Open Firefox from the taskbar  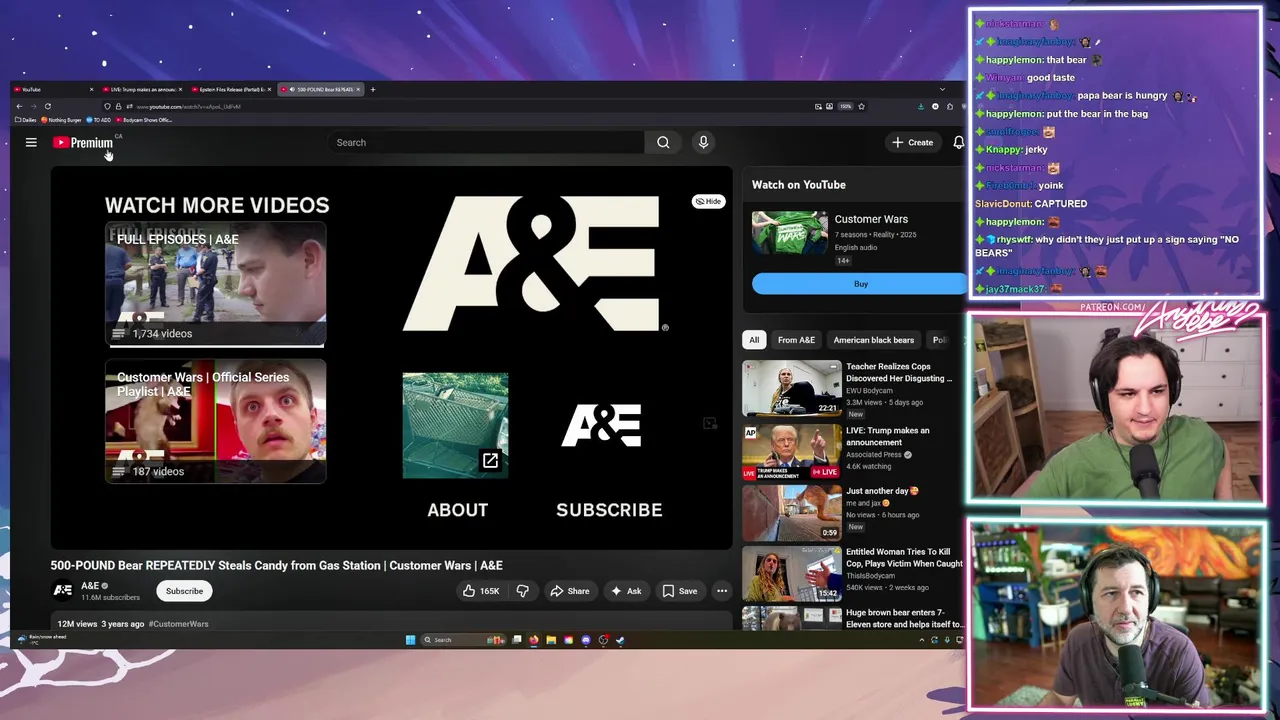point(534,640)
